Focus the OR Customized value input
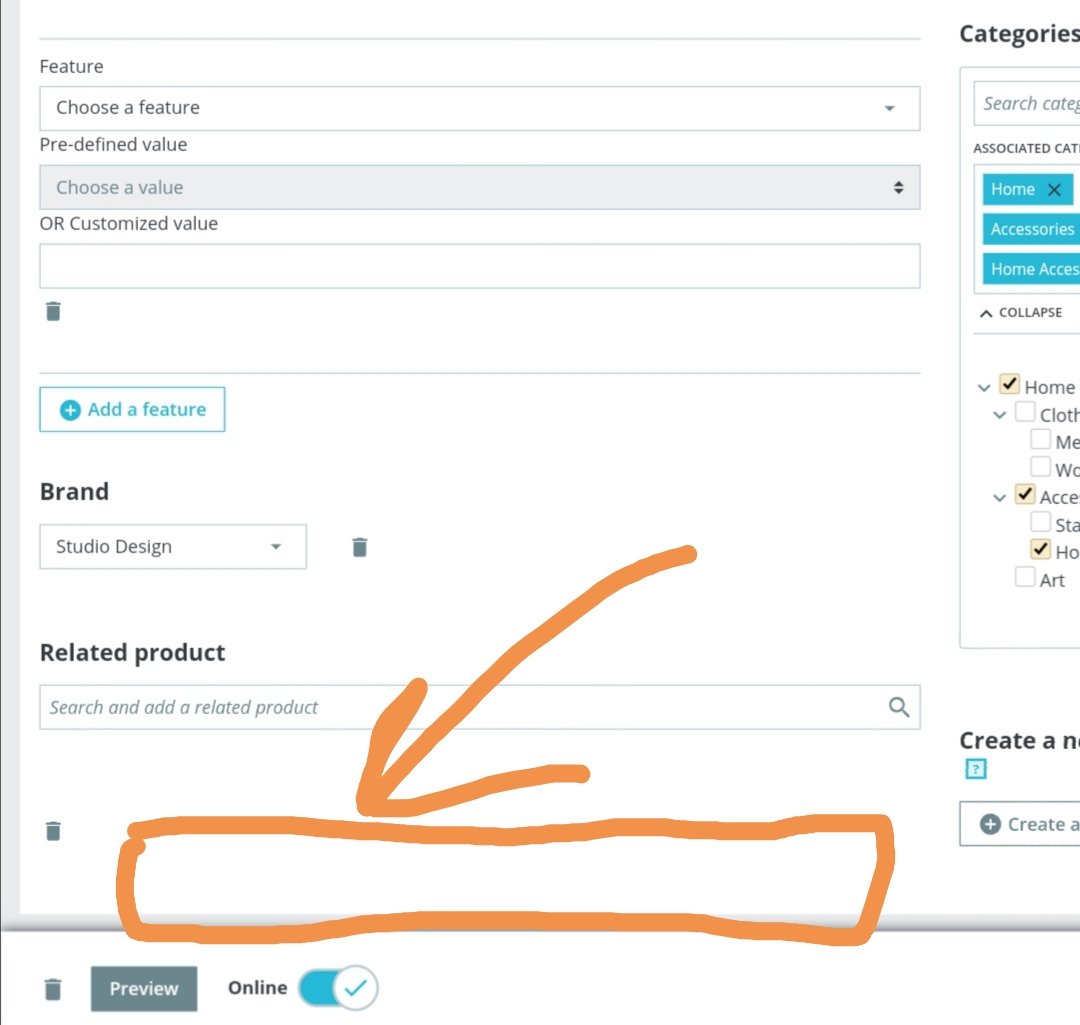The width and height of the screenshot is (1080, 1025). pos(479,266)
